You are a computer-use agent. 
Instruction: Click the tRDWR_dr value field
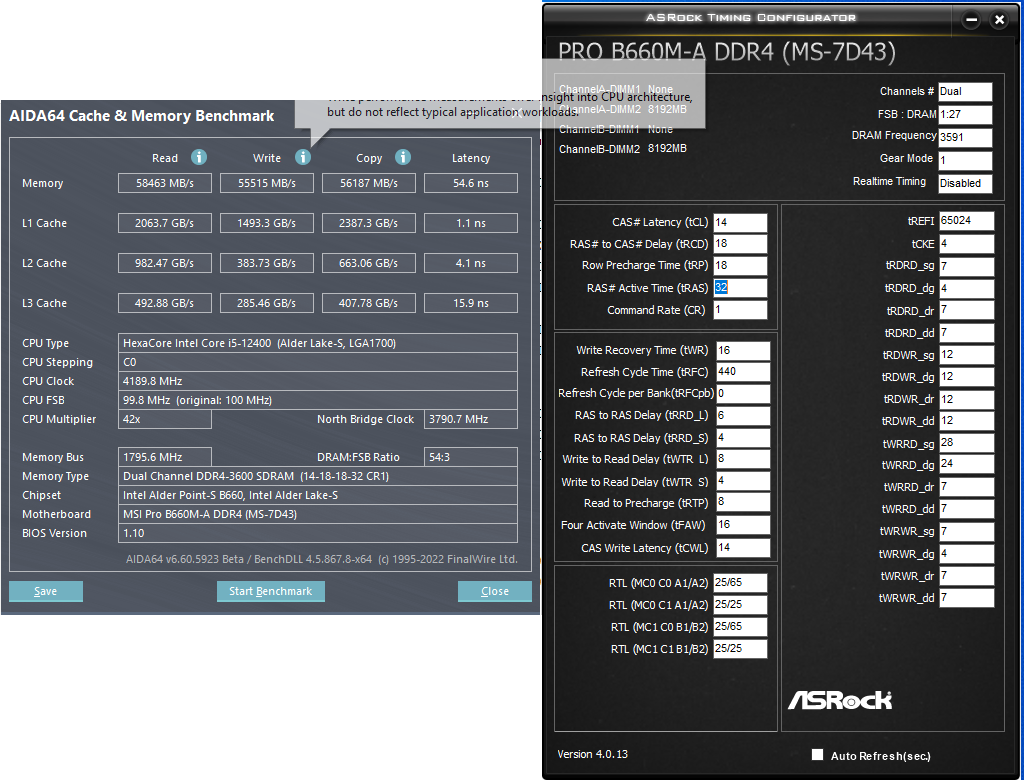pos(967,400)
